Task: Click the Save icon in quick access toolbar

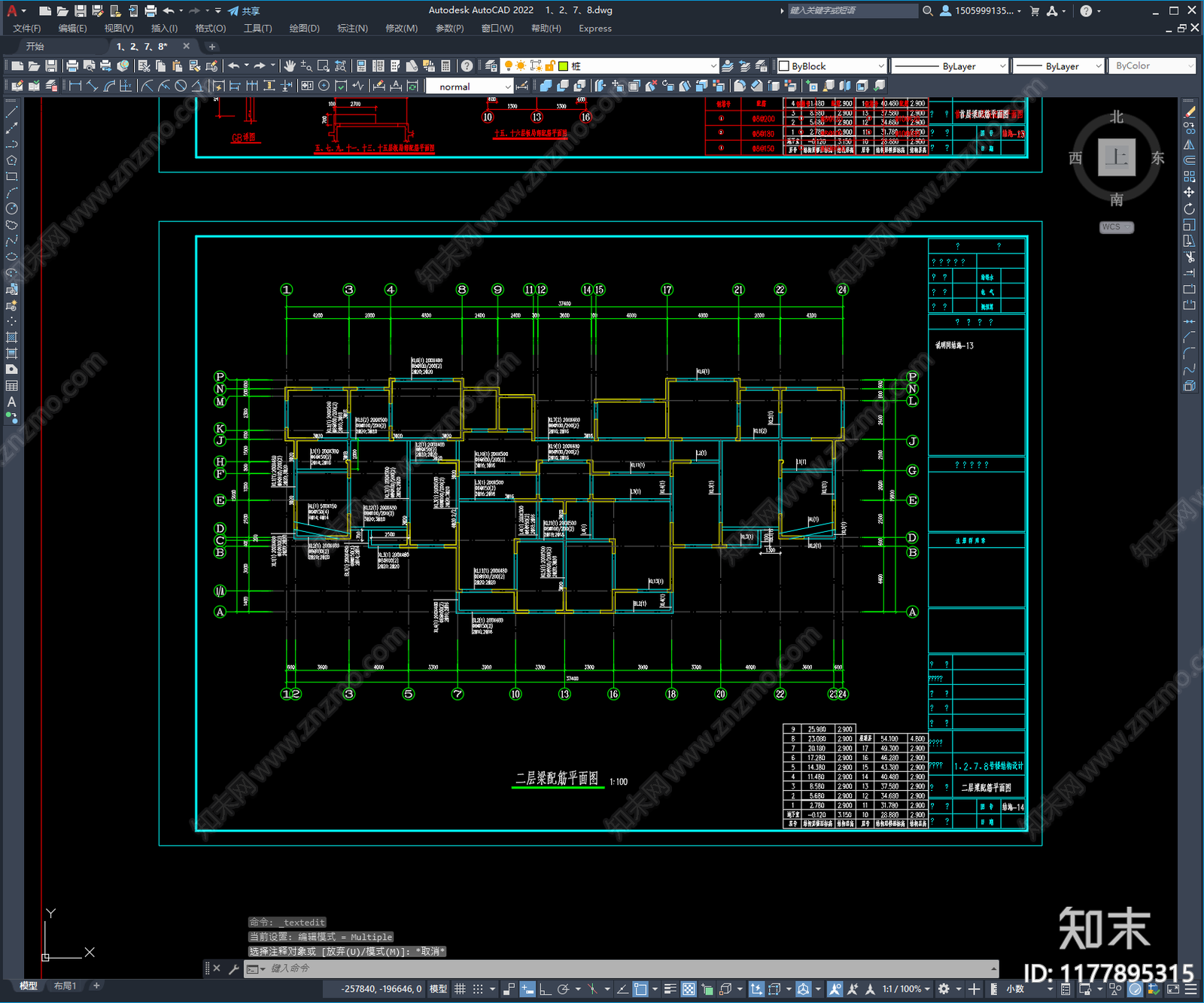Action: (x=80, y=11)
